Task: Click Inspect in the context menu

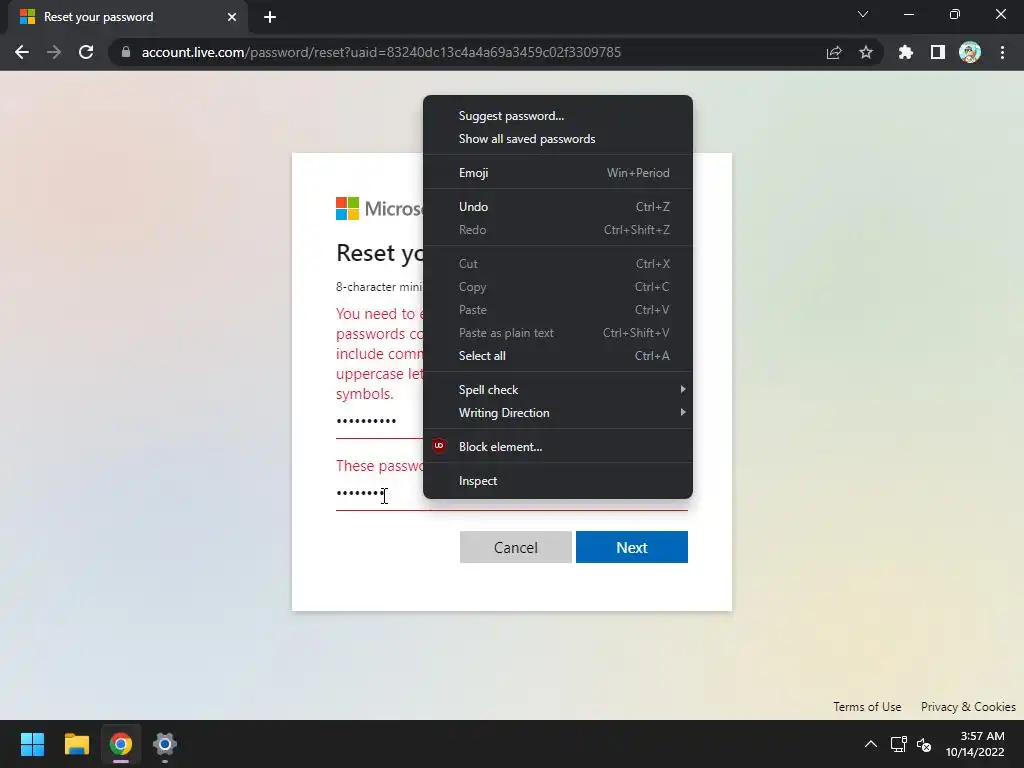Action: tap(558, 481)
